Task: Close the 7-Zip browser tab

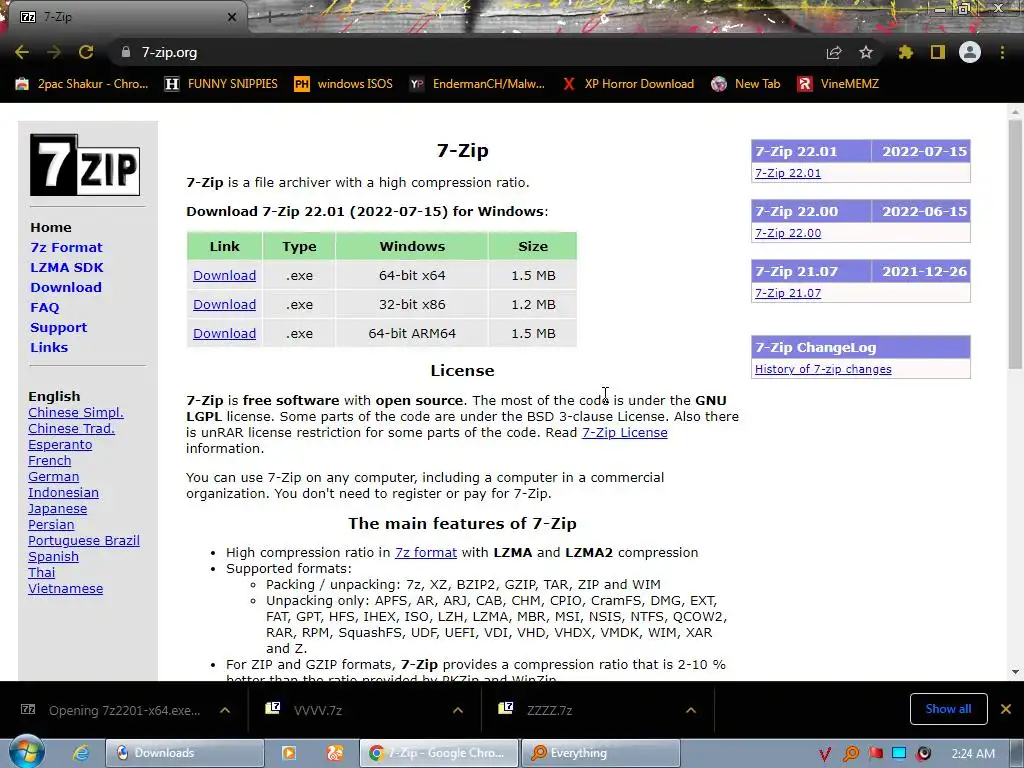Action: 232,17
